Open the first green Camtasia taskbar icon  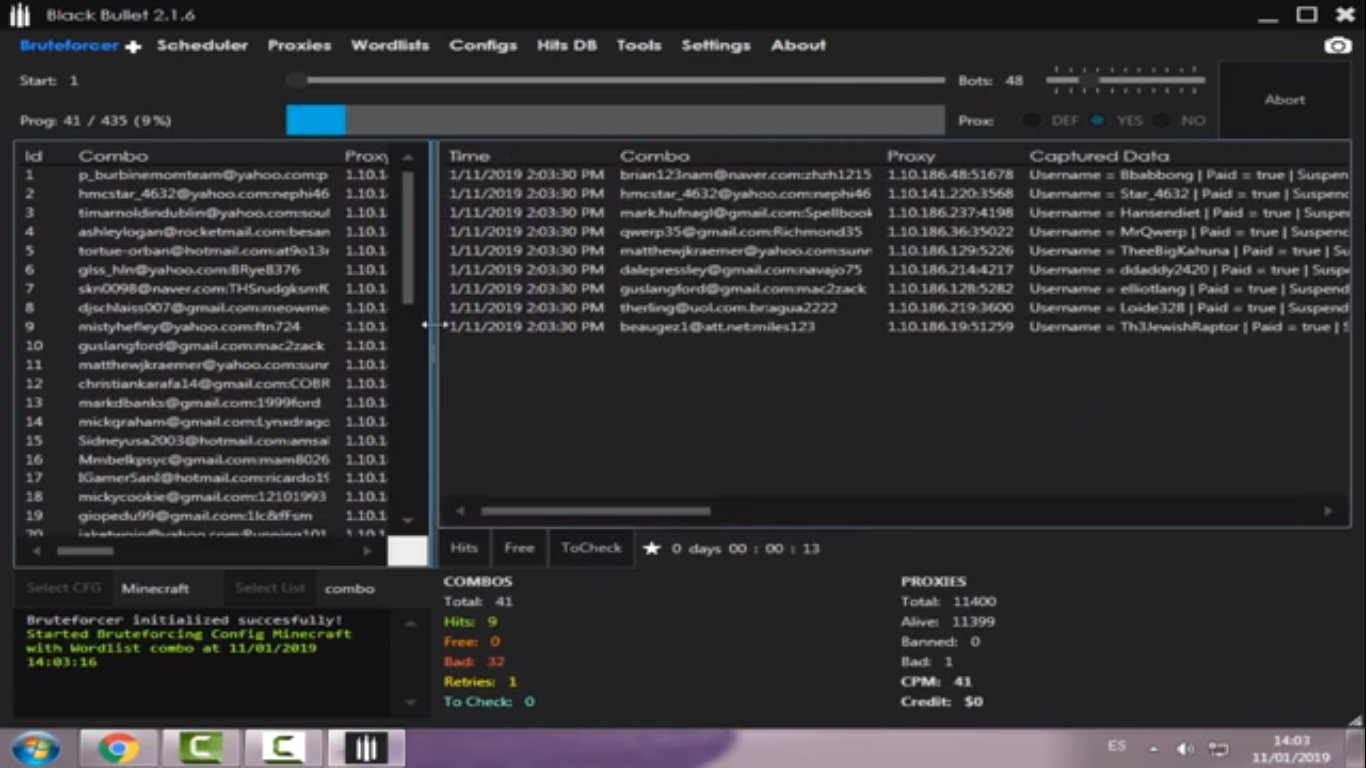click(x=200, y=748)
